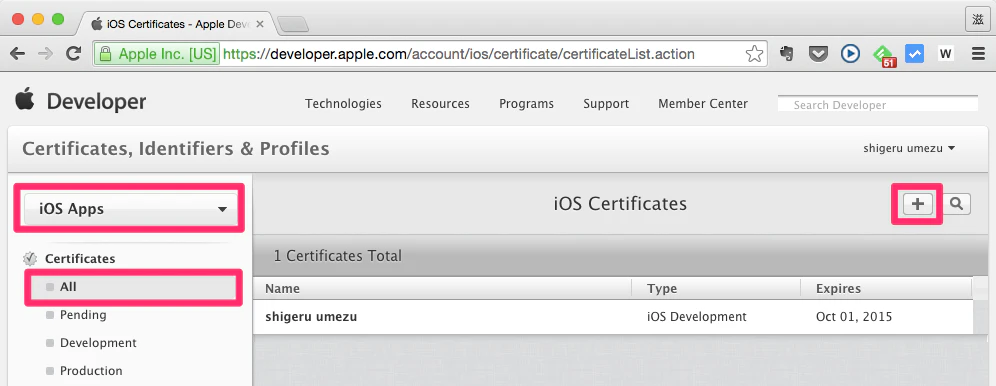Click the Certificates, Identifiers & Profiles heading
Image resolution: width=996 pixels, height=386 pixels.
click(x=175, y=149)
